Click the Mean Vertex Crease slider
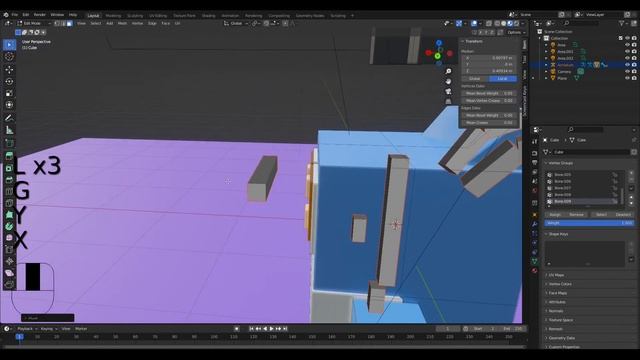 (x=489, y=100)
